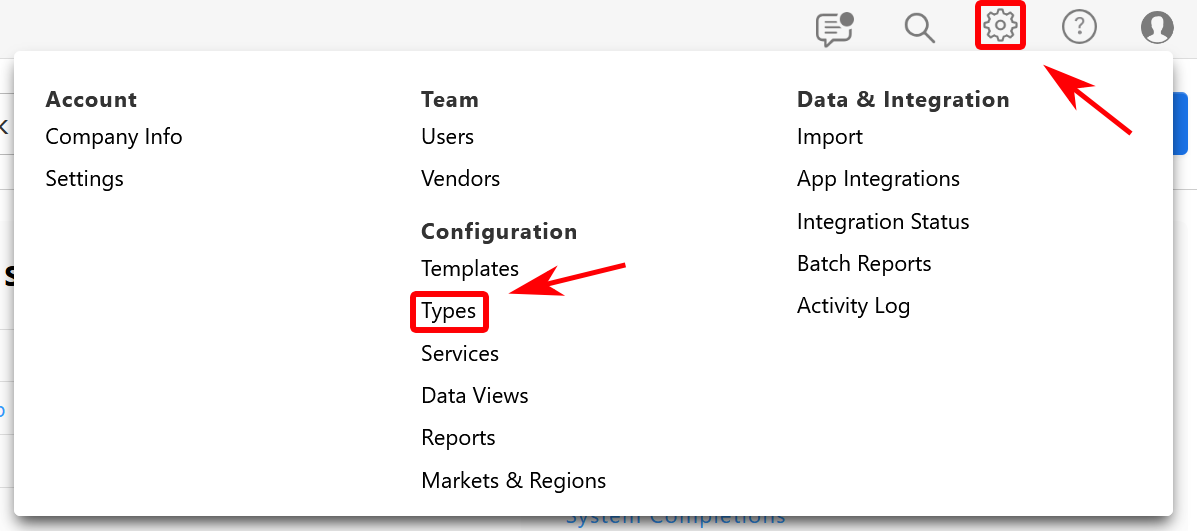Select Activity Log menu item

853,306
